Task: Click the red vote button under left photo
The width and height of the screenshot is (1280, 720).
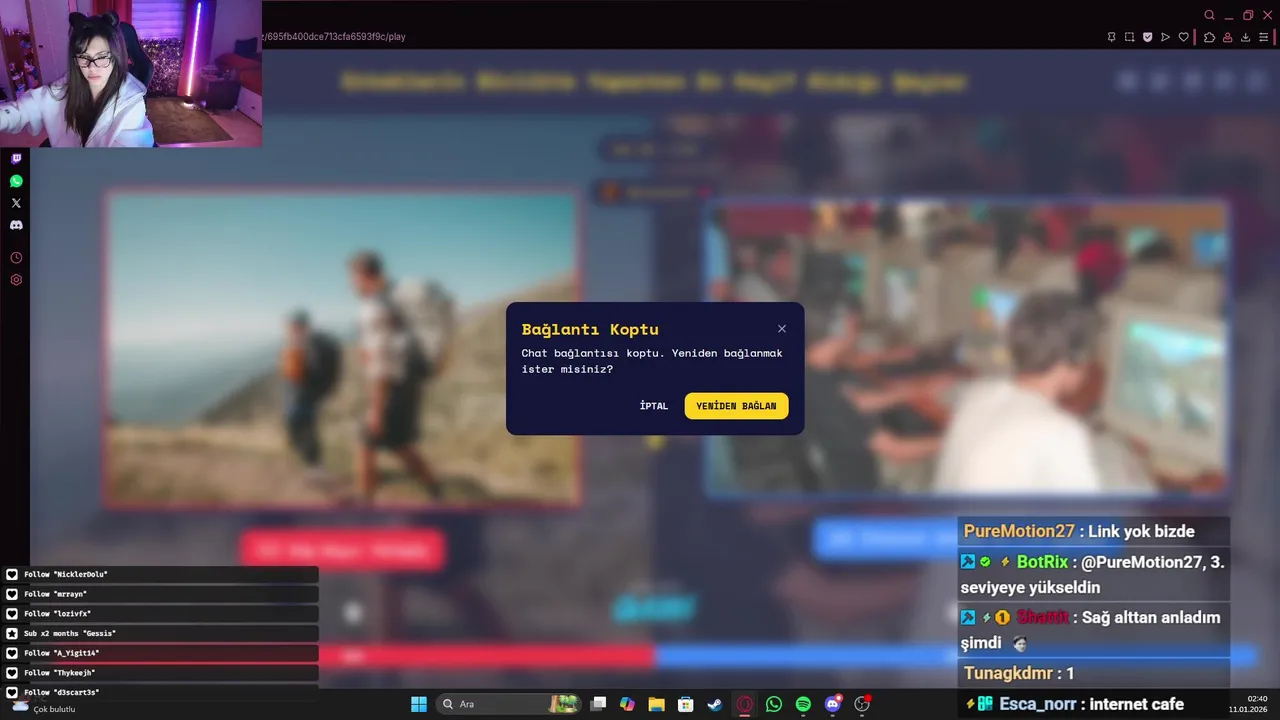Action: 342,549
